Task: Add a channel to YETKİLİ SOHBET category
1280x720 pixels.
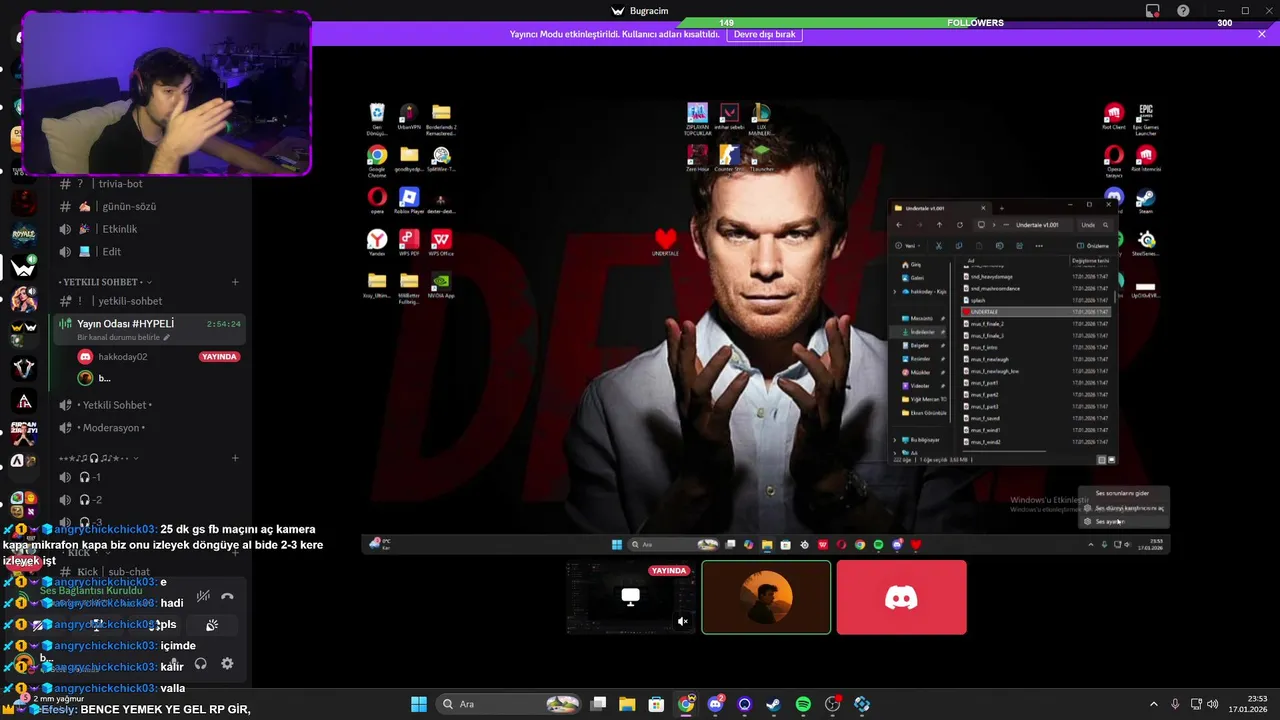Action: tap(235, 282)
